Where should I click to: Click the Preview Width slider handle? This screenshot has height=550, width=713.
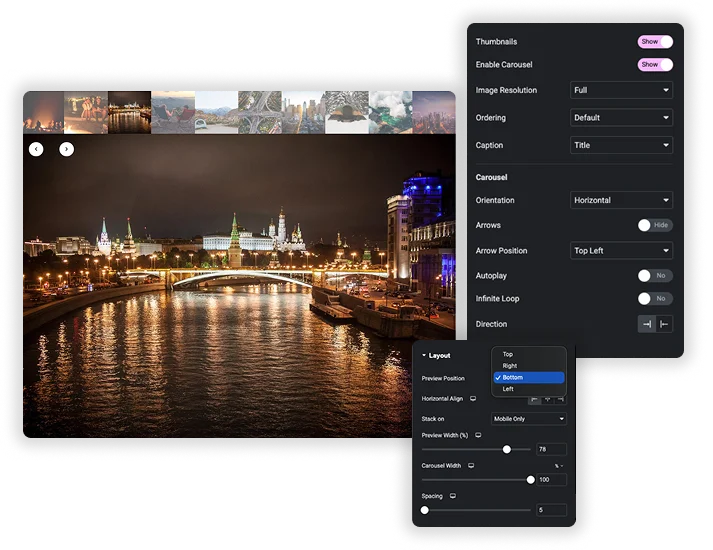pos(507,449)
